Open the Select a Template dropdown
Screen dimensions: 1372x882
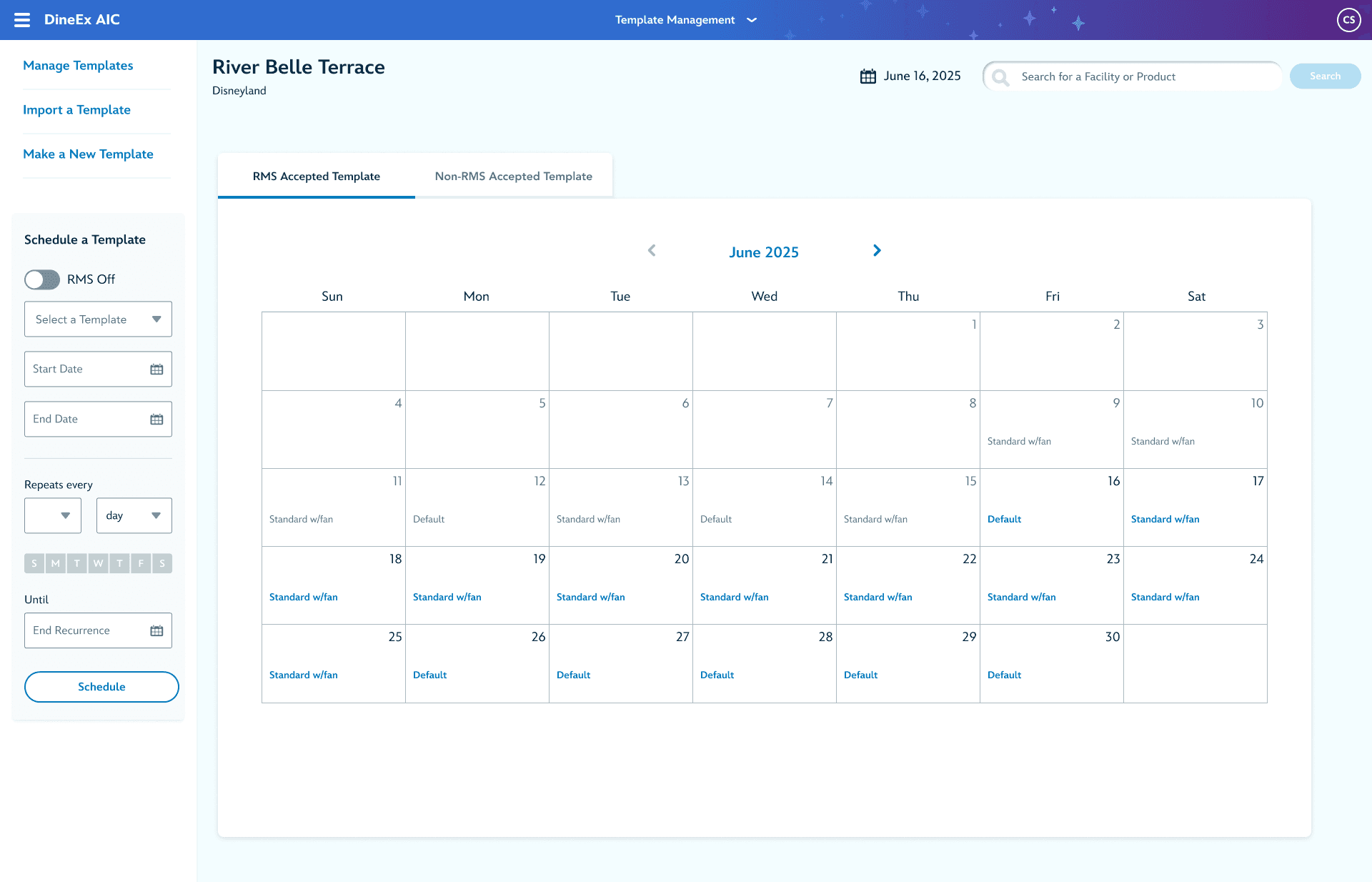click(x=98, y=319)
